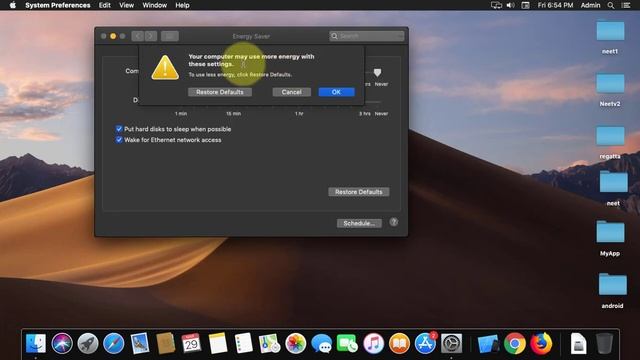Viewport: 640px width, 360px height.
Task: Open the Edit menu
Action: pyautogui.click(x=104, y=5)
